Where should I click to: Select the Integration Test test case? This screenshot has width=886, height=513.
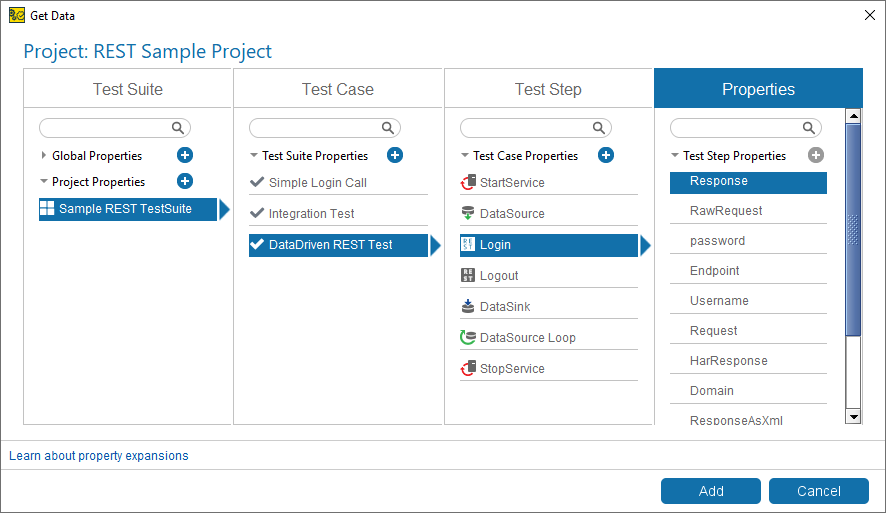(x=338, y=214)
